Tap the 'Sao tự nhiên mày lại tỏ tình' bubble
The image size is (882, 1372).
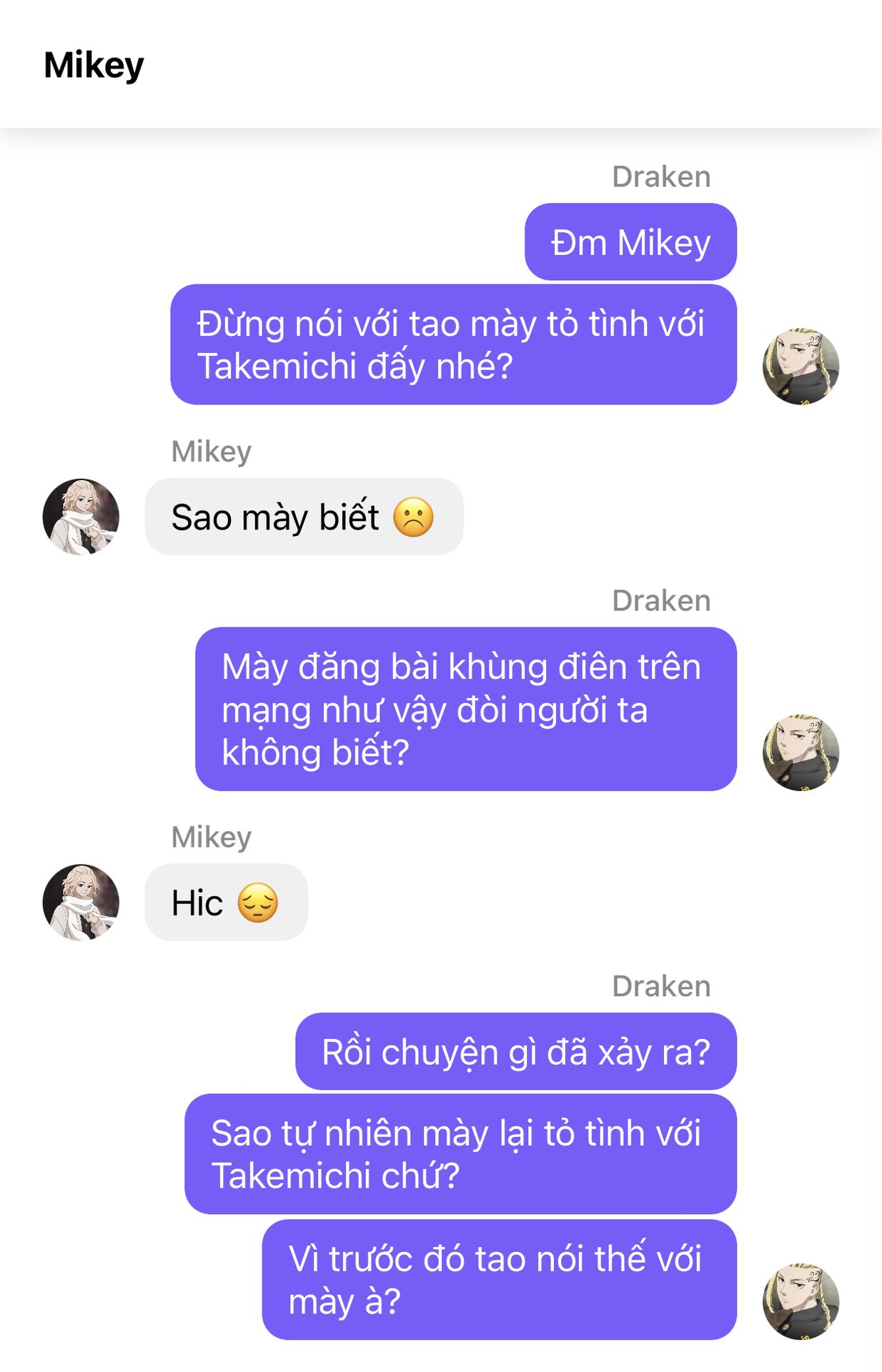coord(460,1153)
